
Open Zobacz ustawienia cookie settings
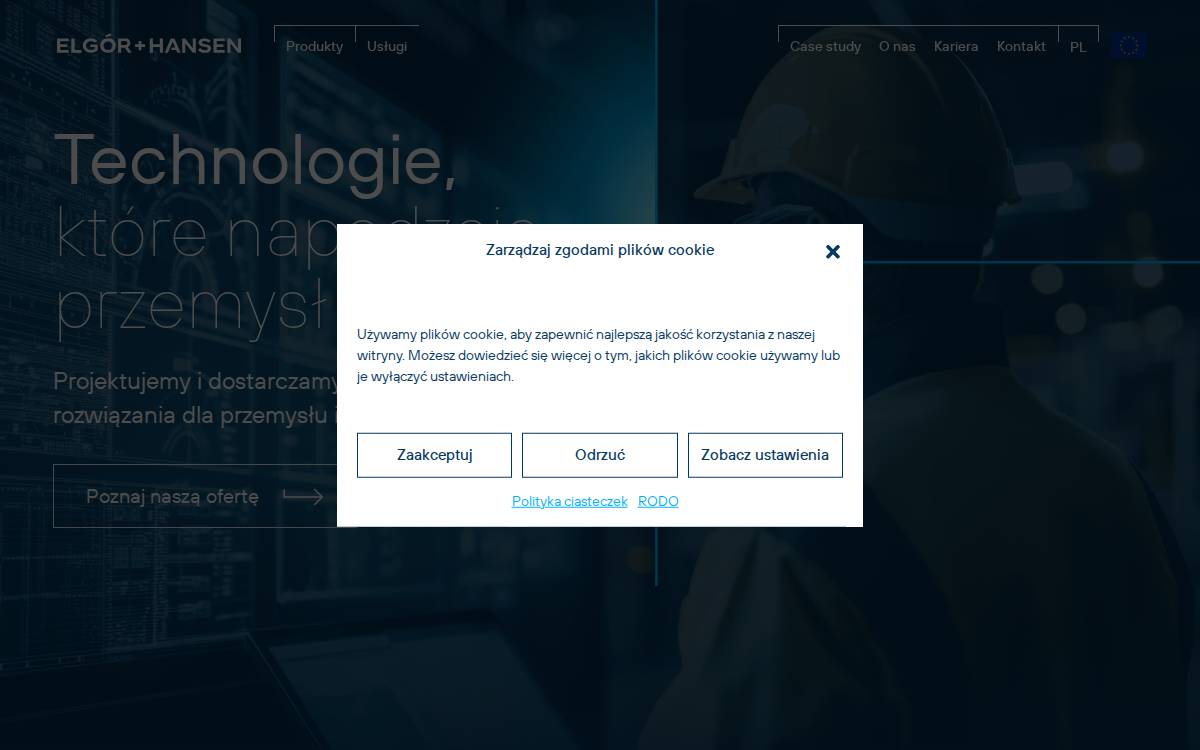tap(765, 455)
